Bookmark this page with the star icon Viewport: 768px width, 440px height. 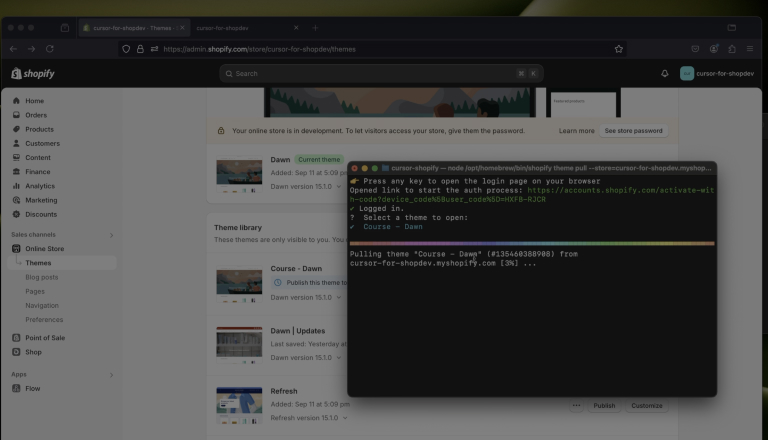tap(619, 49)
